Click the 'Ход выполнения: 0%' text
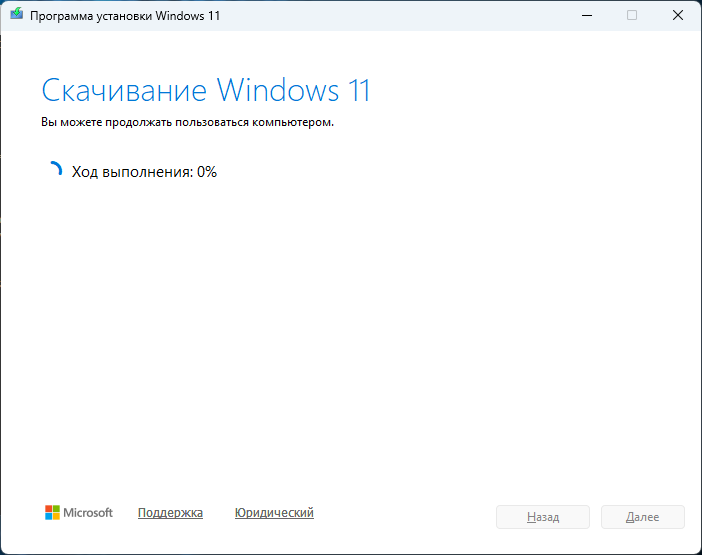Screen dimensions: 702x555 (144, 172)
